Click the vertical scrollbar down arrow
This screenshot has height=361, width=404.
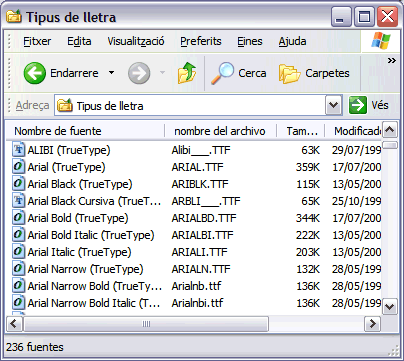pos(390,307)
